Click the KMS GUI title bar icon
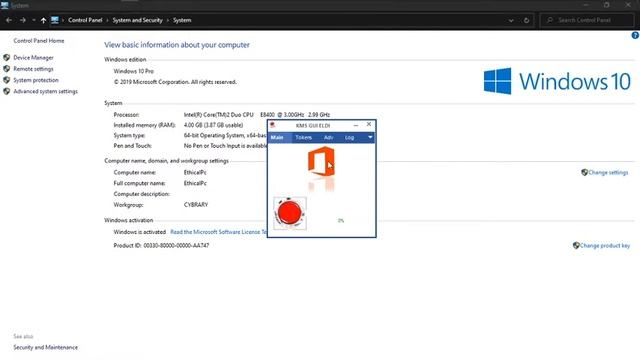Image resolution: width=640 pixels, height=360 pixels. click(273, 125)
